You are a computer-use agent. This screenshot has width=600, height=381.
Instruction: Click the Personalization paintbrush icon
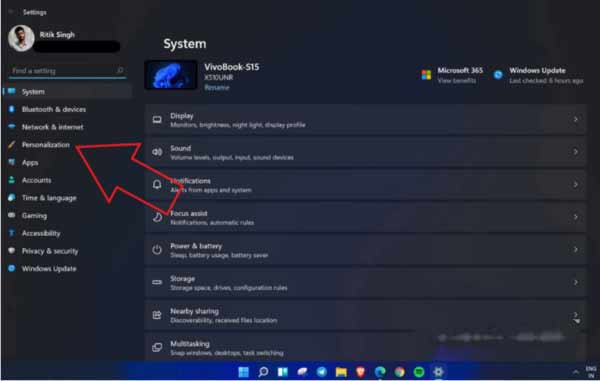11,145
